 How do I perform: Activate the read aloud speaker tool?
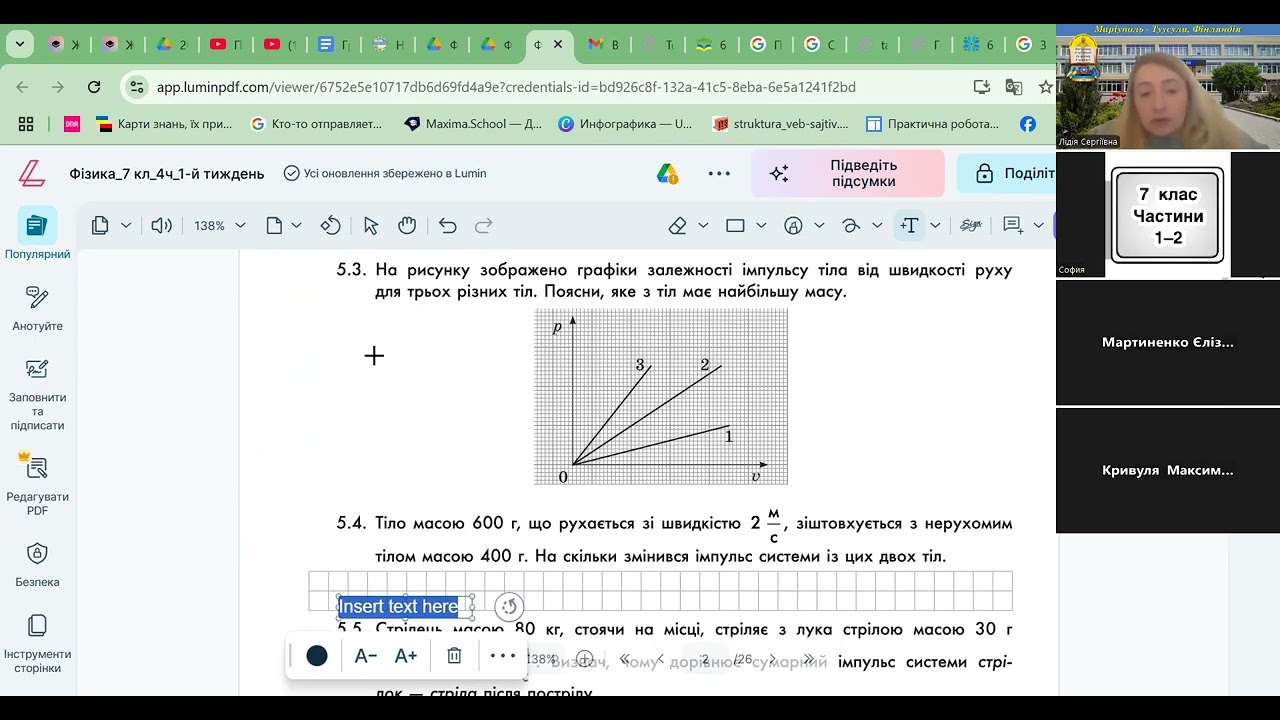coord(161,226)
